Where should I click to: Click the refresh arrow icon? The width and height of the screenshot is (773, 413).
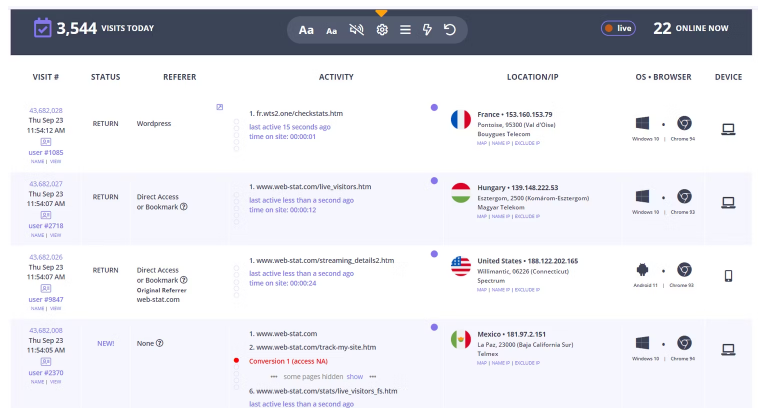click(x=450, y=30)
